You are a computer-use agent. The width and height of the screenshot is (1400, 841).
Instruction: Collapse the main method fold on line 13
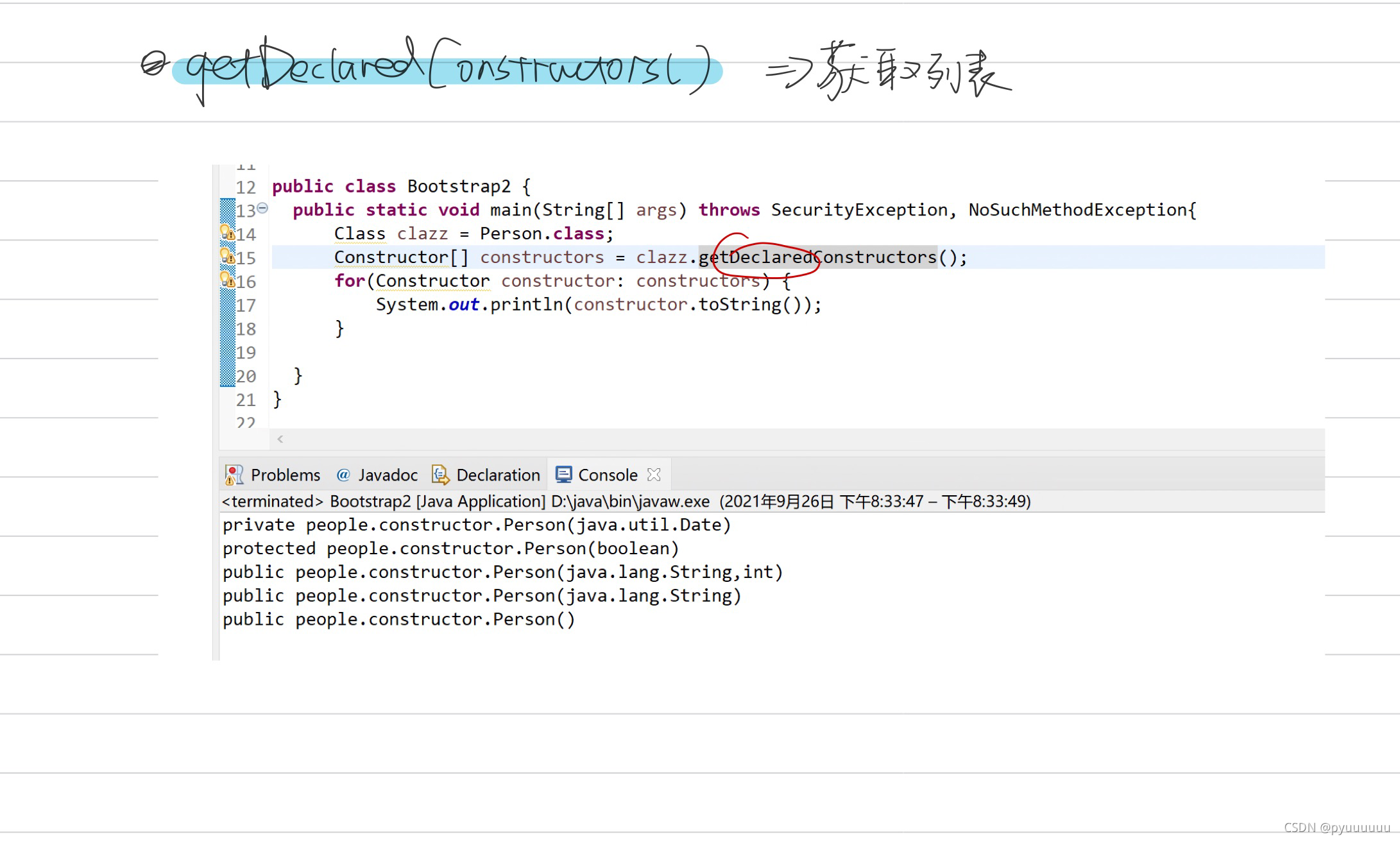[x=263, y=207]
